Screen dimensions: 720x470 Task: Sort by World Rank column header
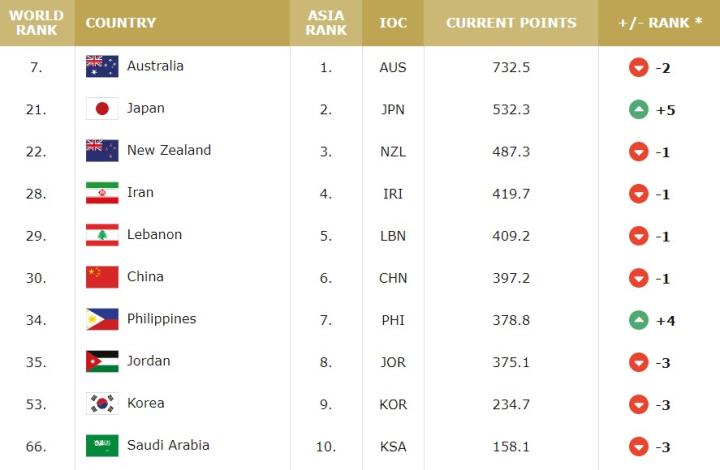37,23
